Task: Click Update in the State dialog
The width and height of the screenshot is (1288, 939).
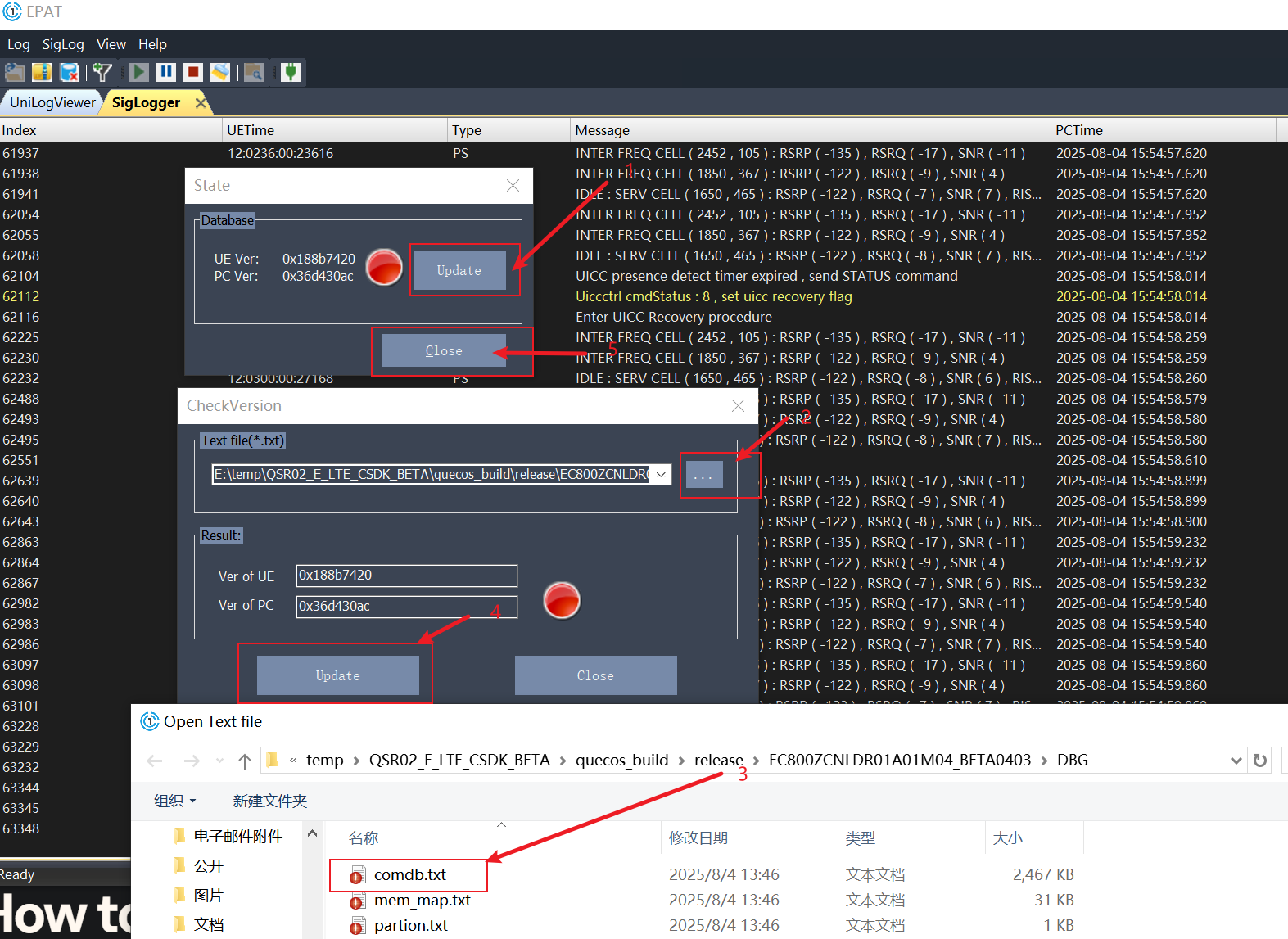Action: pyautogui.click(x=459, y=270)
